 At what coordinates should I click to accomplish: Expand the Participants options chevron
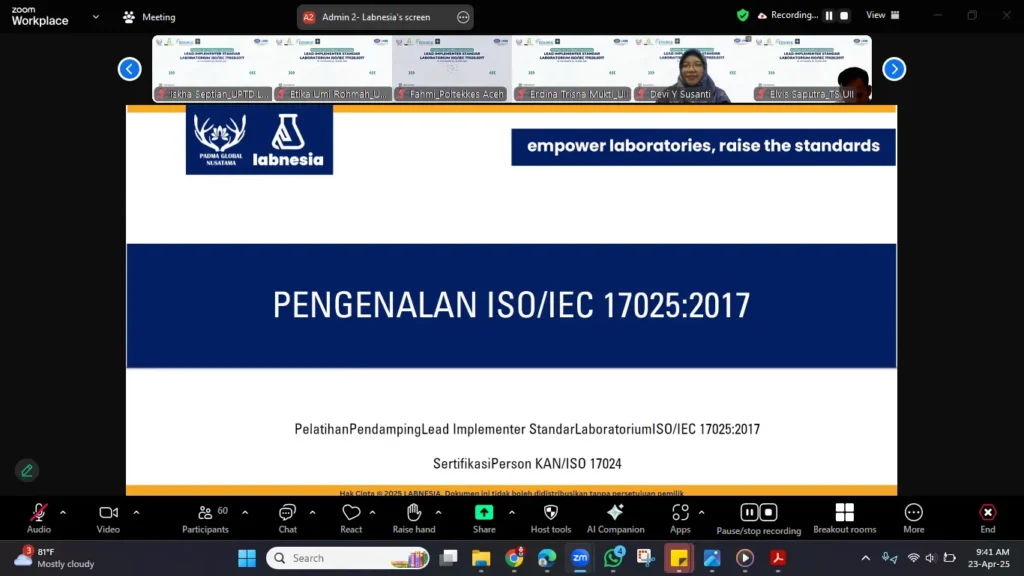click(245, 513)
